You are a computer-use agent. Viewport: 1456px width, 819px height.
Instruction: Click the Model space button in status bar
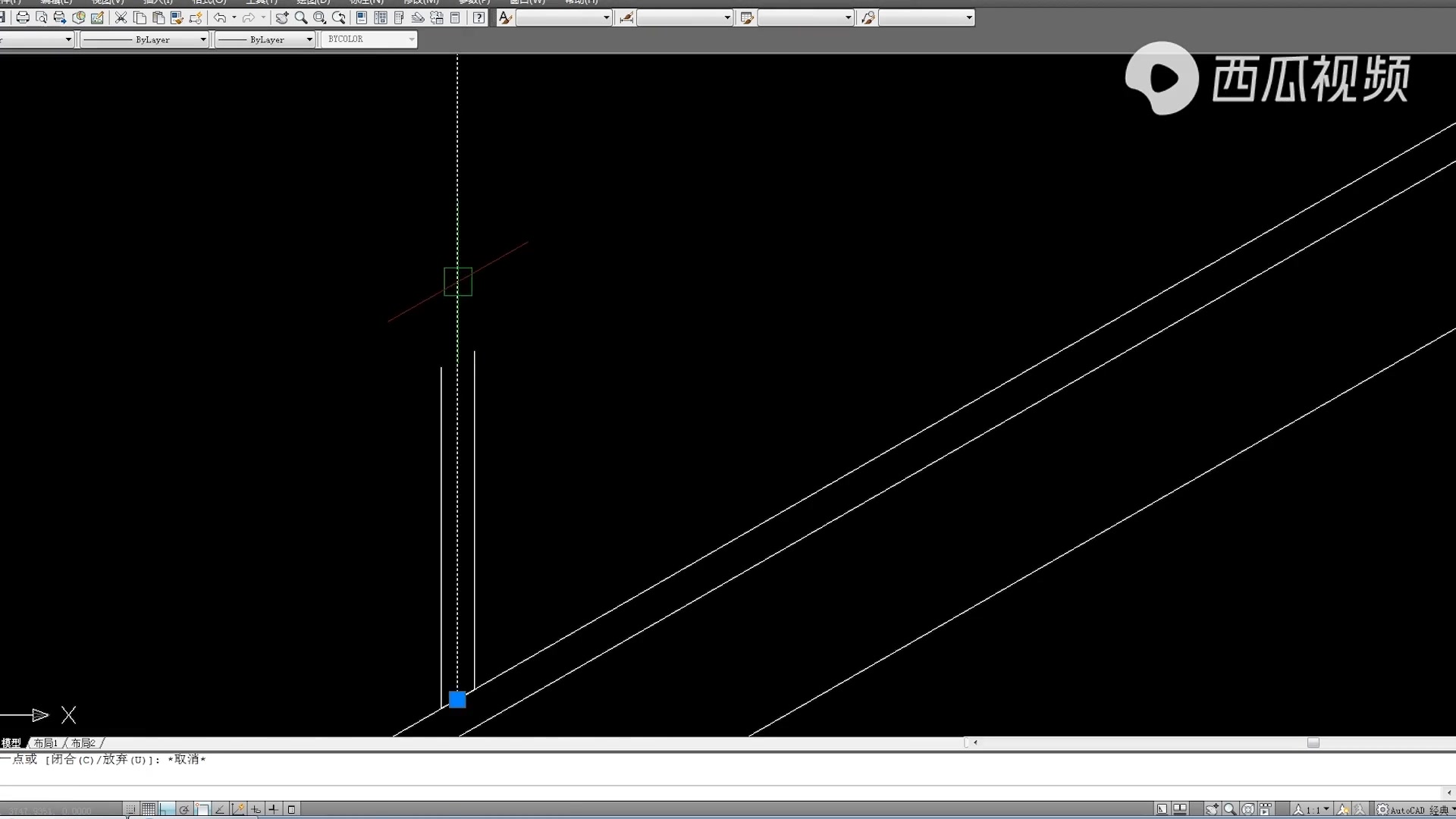(1162, 809)
